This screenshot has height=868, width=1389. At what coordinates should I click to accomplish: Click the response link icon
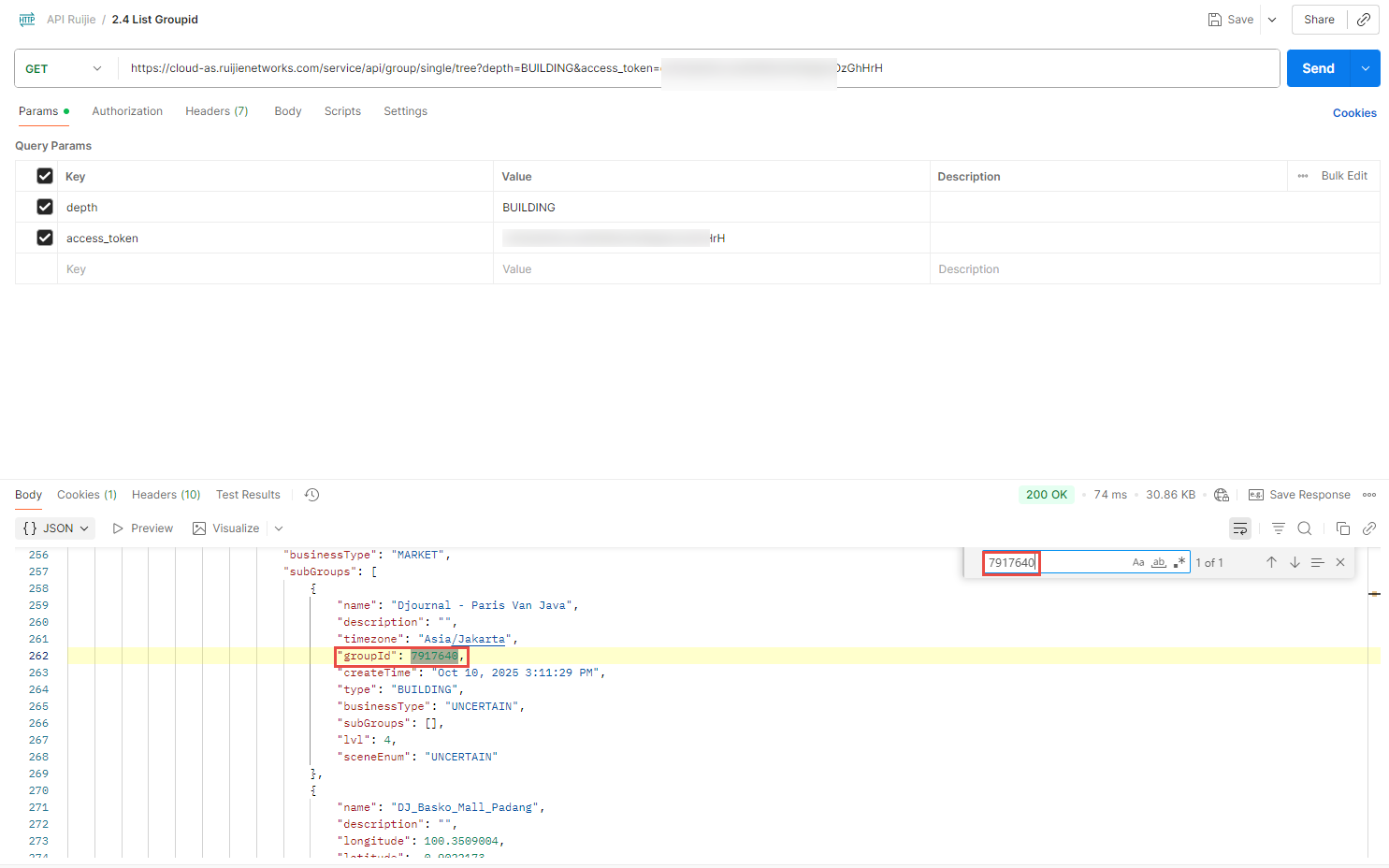click(1369, 528)
